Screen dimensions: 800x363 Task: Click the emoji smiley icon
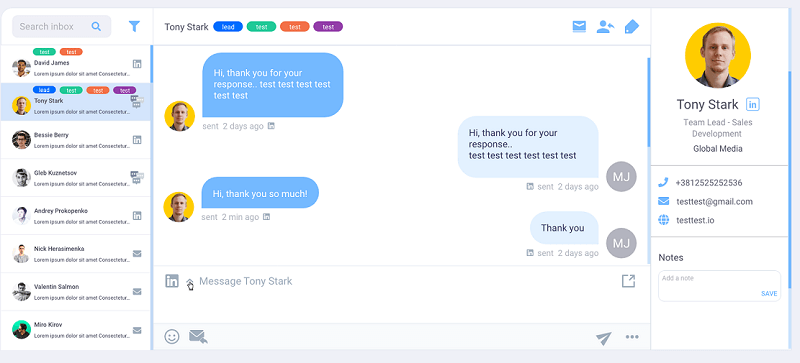click(172, 336)
